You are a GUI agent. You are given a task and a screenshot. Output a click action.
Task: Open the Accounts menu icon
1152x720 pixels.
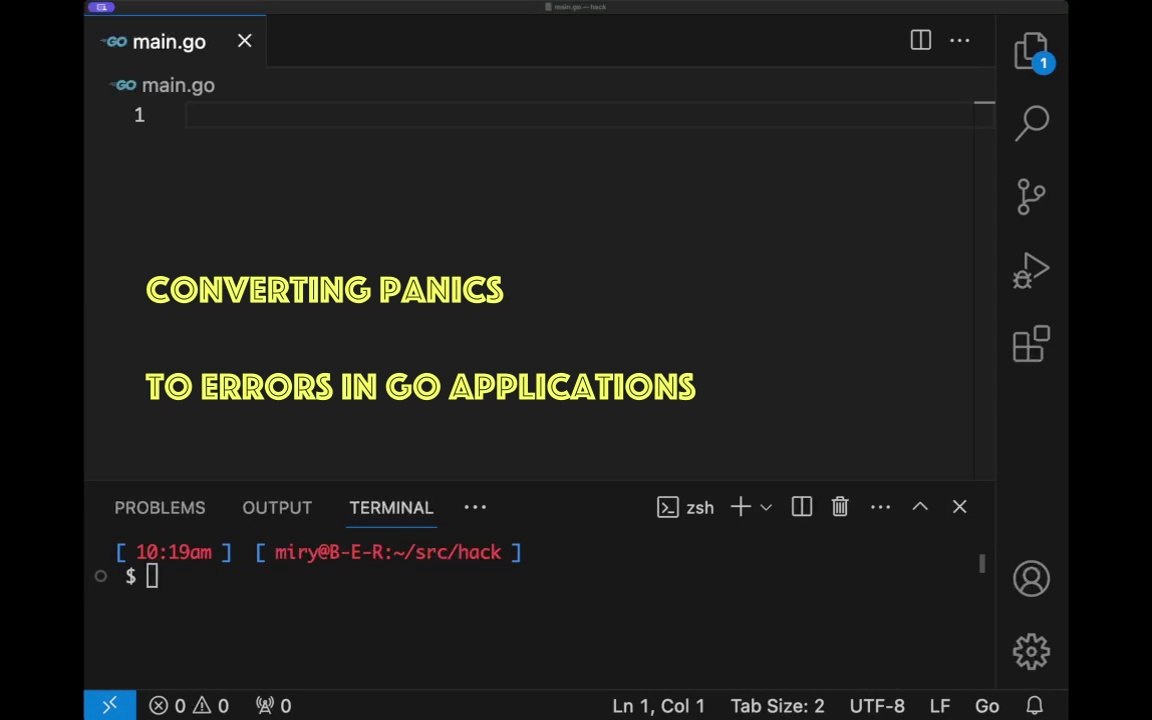tap(1032, 578)
